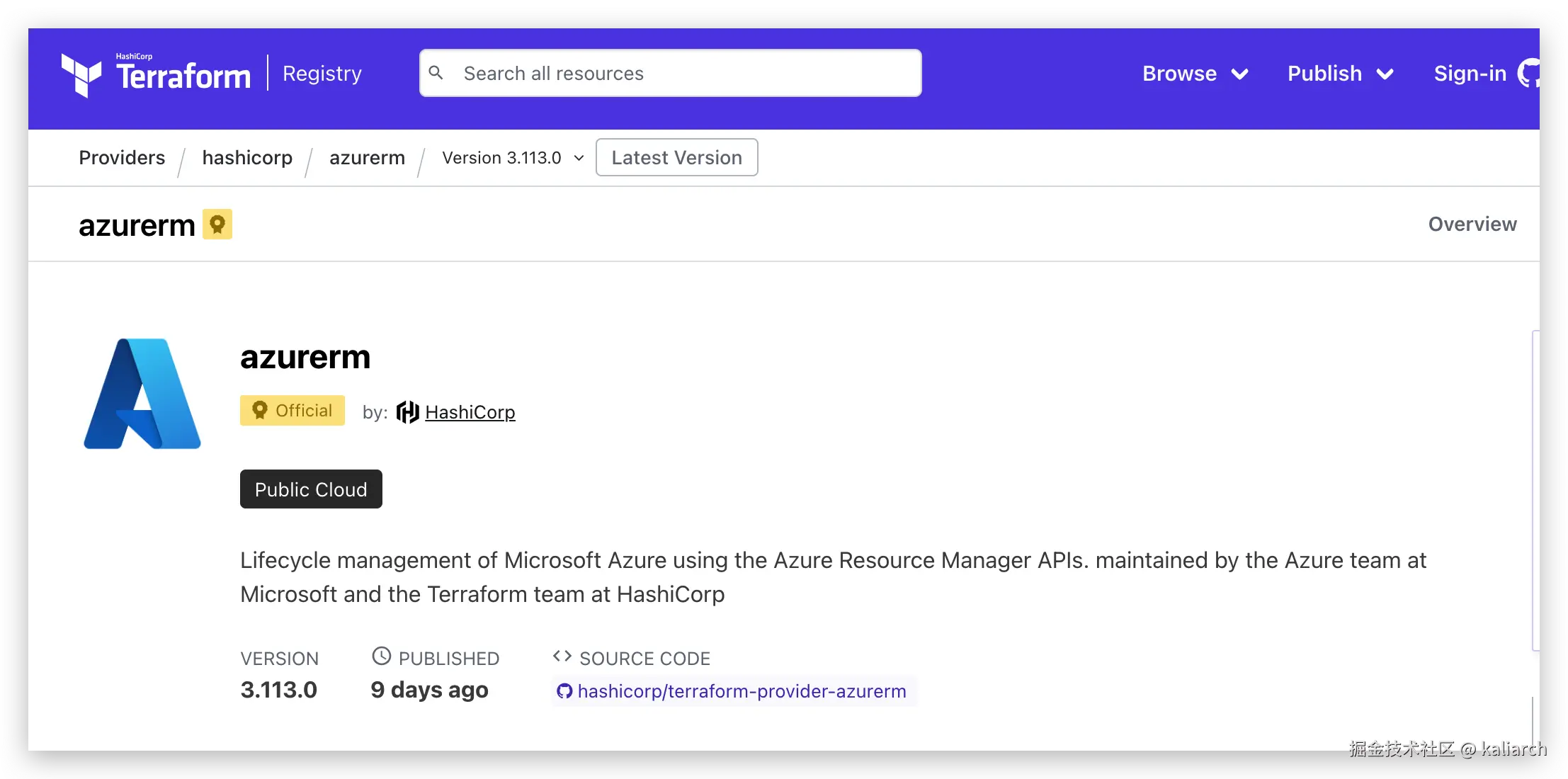Click the Terraform logo icon
Screen dimensions: 1568x779
pos(81,74)
